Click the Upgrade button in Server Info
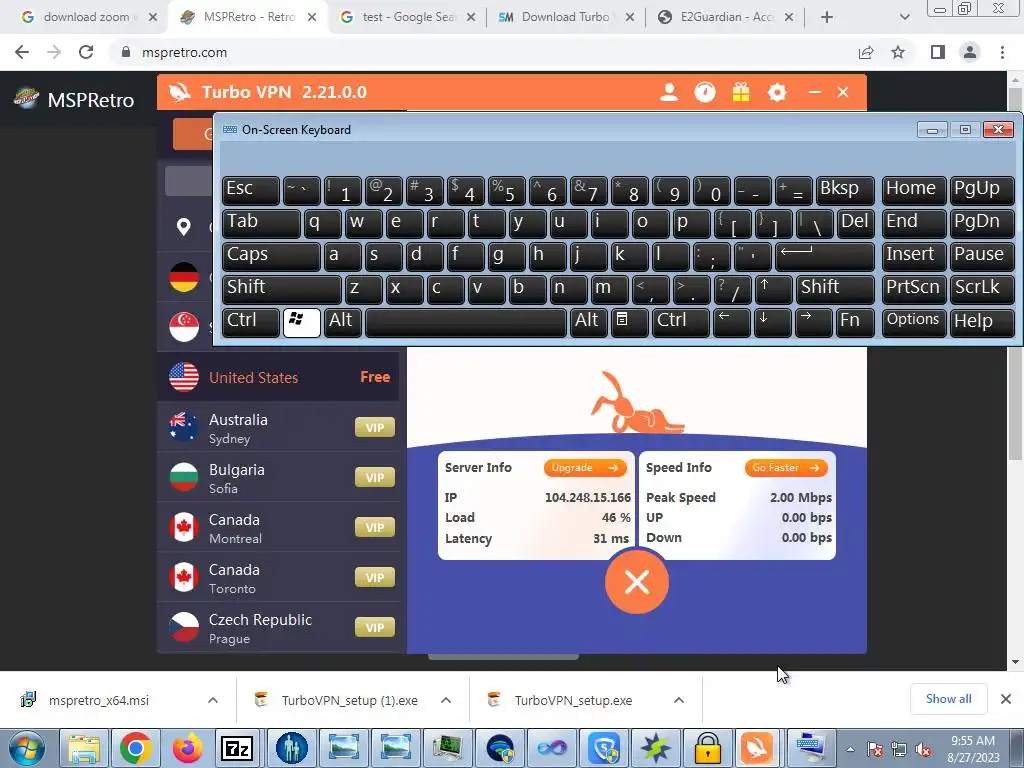 [585, 468]
